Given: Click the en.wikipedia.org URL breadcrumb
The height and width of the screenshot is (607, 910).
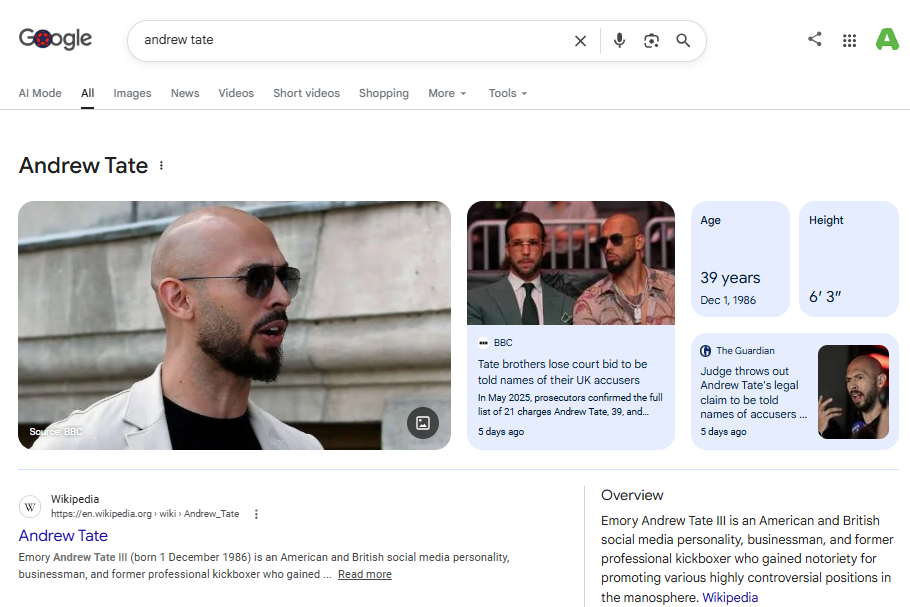Looking at the screenshot, I should pos(145,514).
